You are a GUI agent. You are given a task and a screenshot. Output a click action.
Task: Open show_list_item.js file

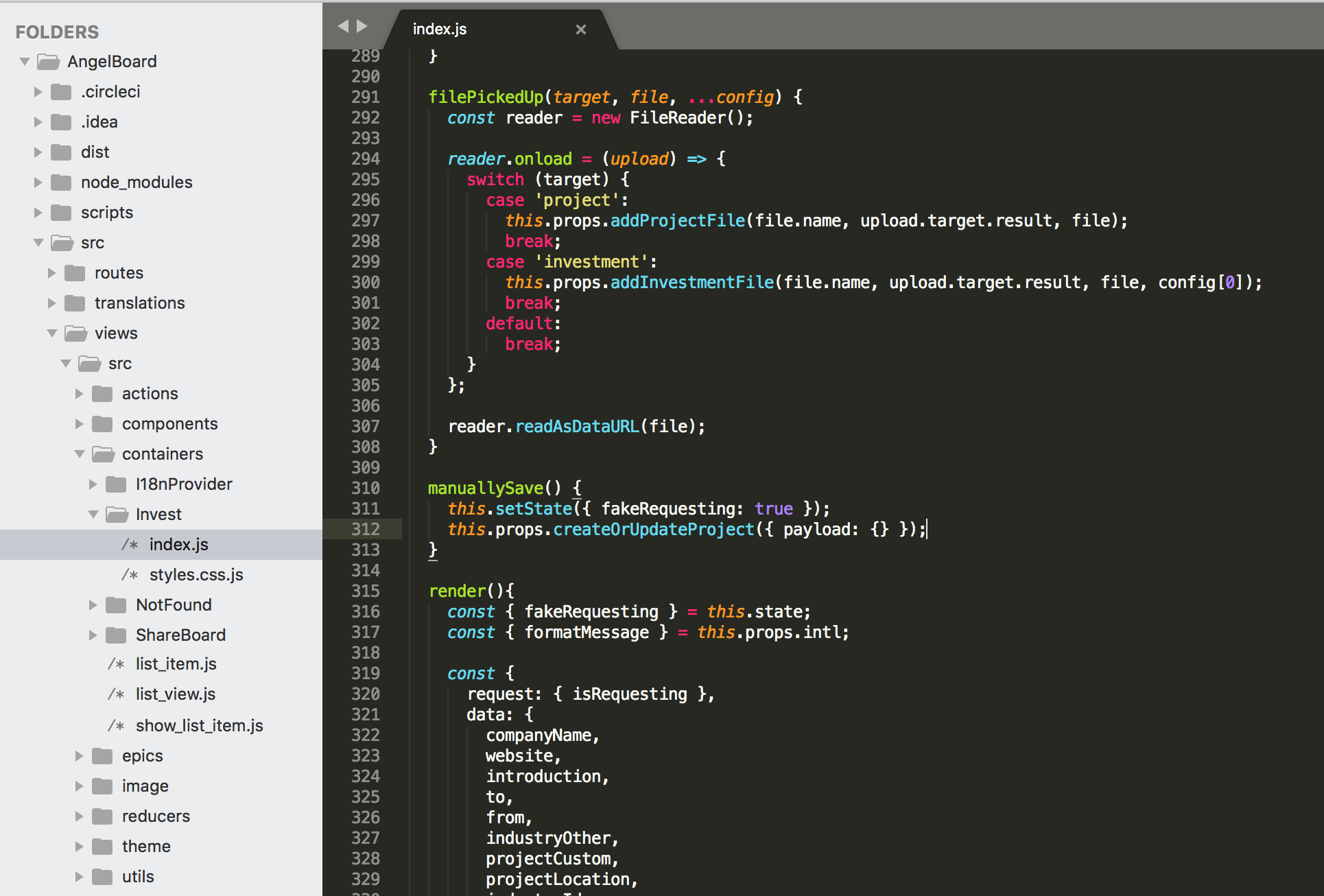click(199, 726)
